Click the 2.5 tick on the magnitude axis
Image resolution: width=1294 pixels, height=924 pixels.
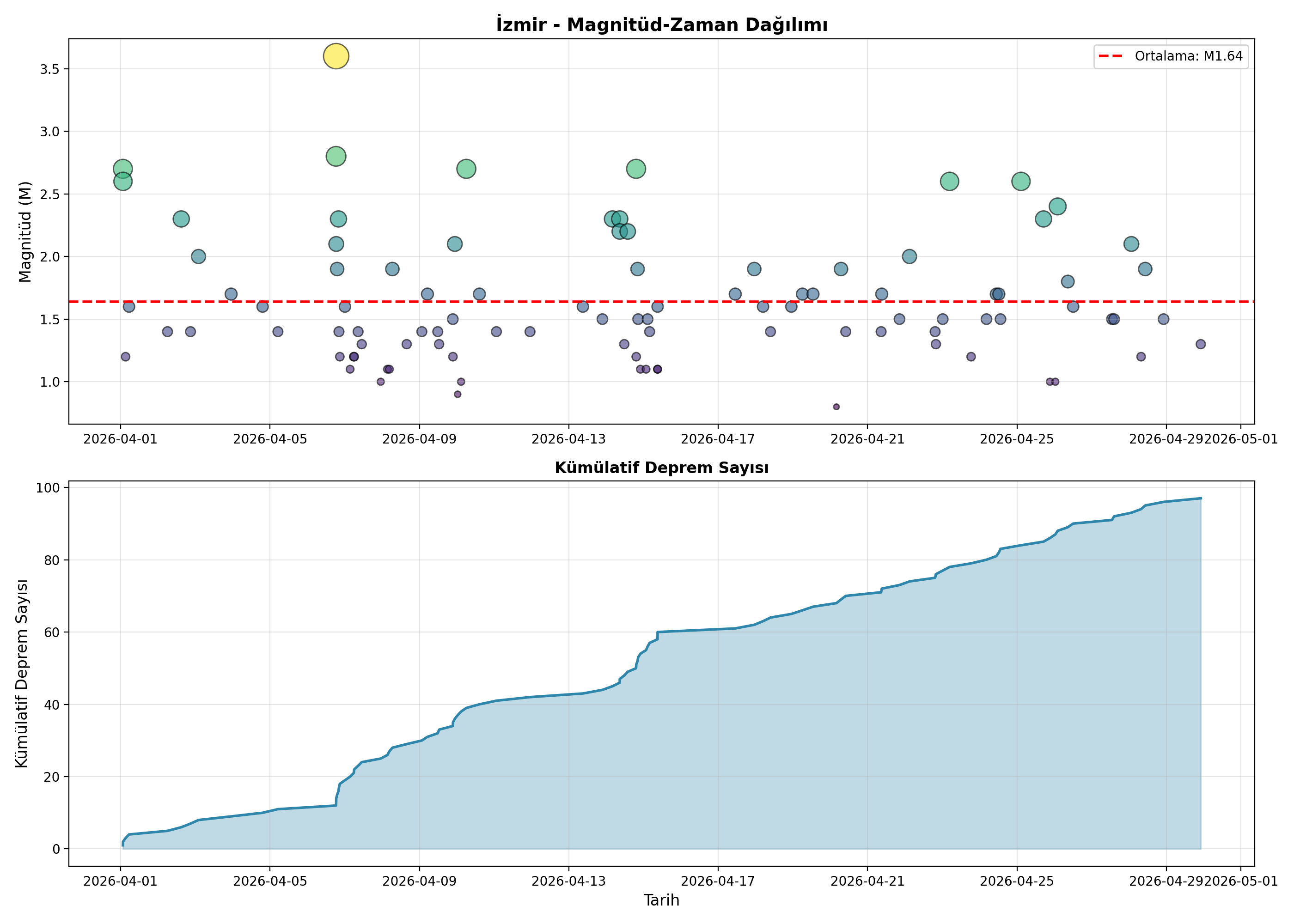pos(50,194)
